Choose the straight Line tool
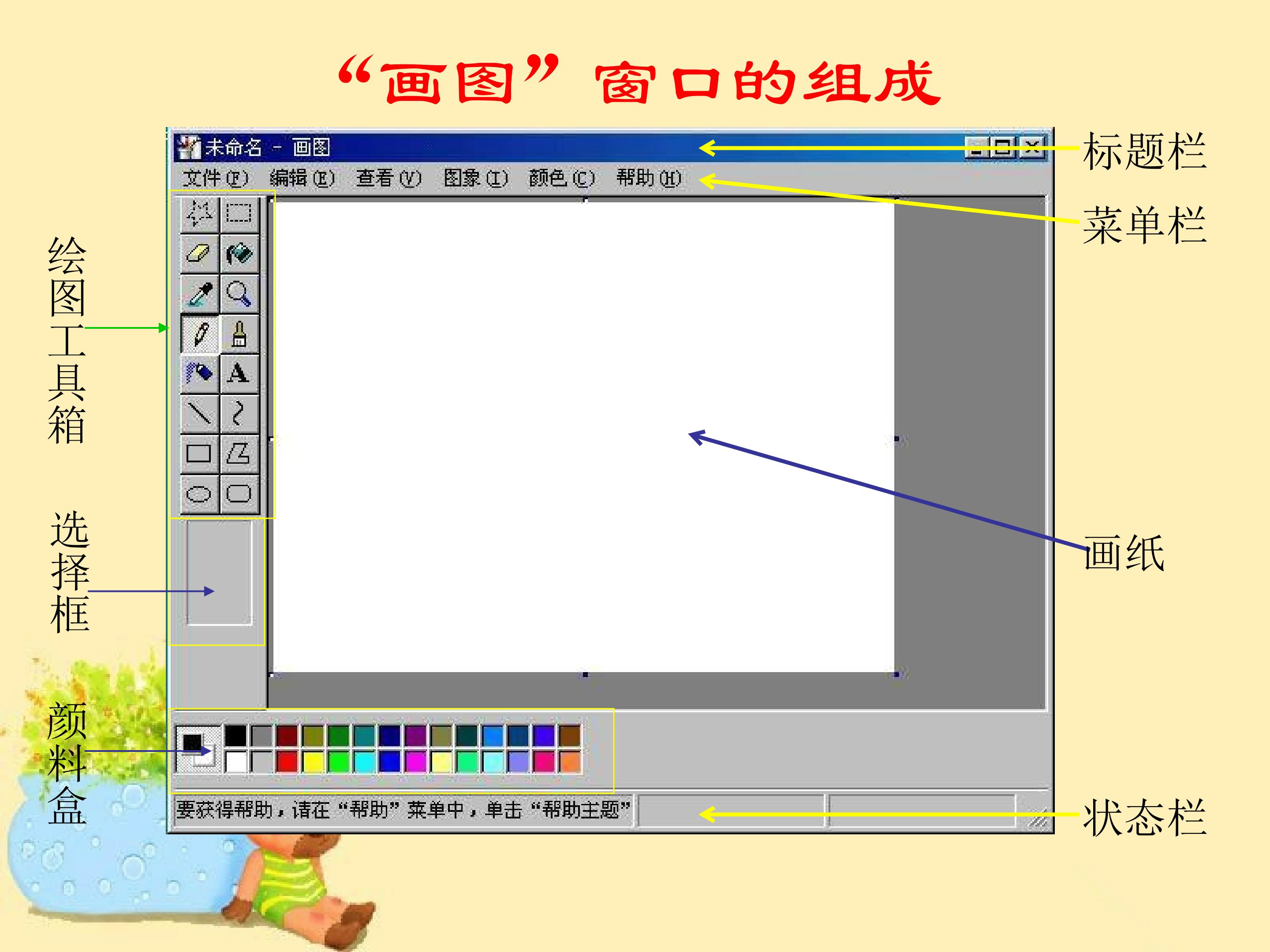Viewport: 1270px width, 952px height. 199,414
